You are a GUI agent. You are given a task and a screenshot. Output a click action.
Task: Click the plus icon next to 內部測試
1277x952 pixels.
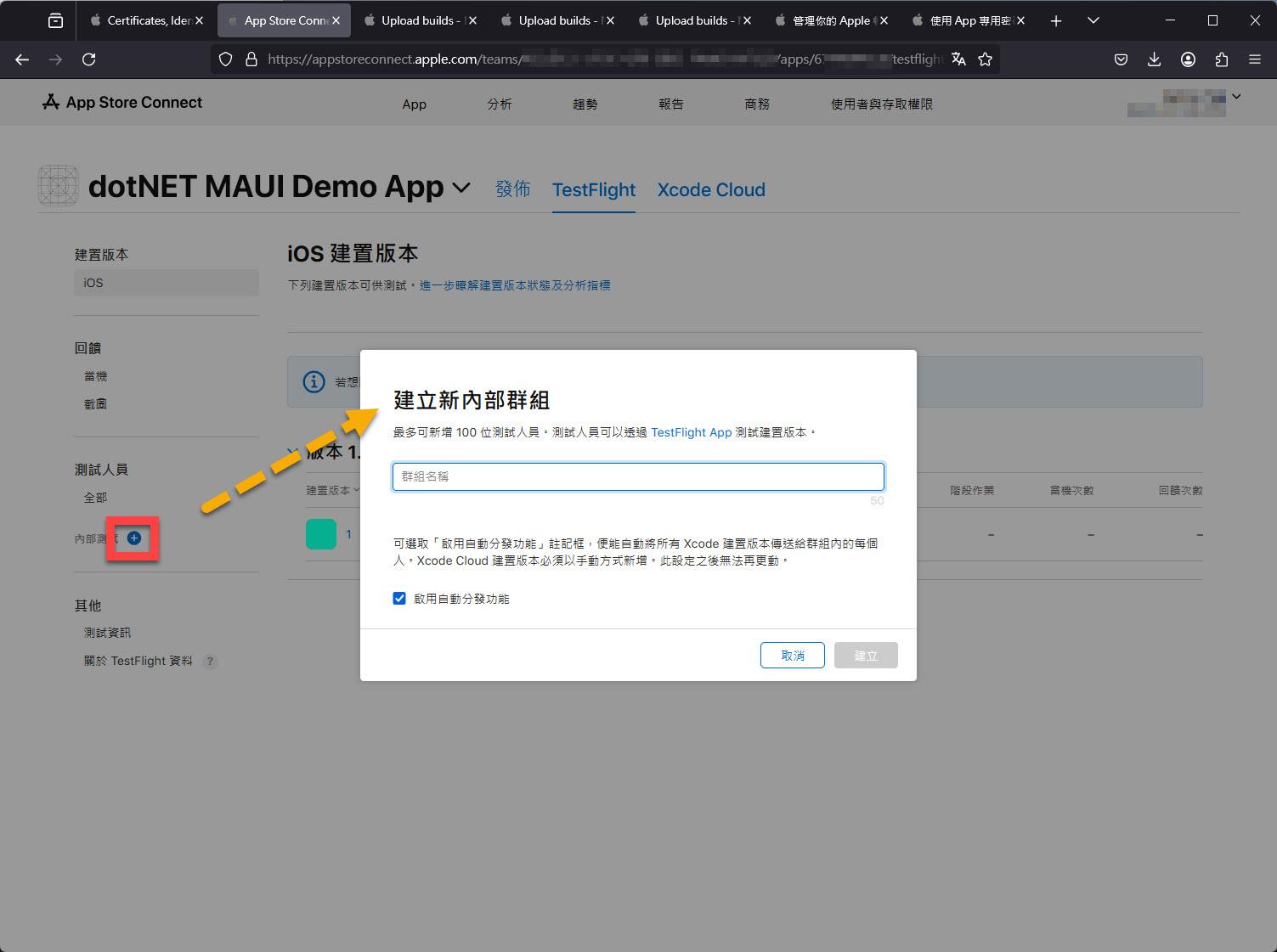(134, 538)
